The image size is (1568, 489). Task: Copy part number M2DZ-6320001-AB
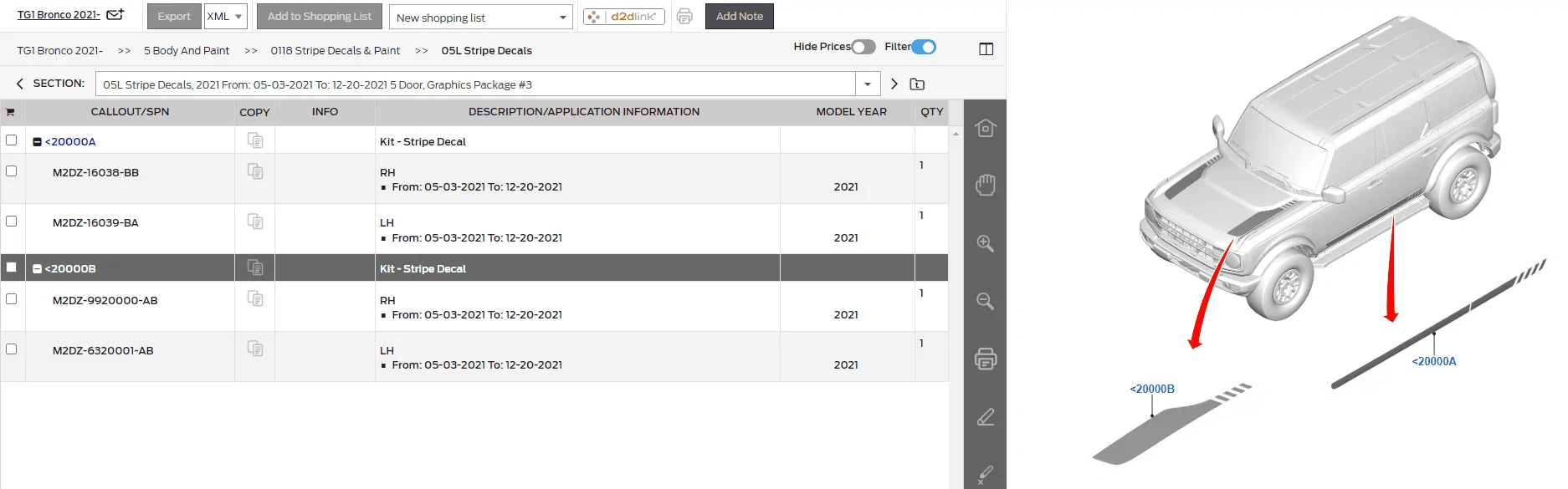[x=255, y=349]
